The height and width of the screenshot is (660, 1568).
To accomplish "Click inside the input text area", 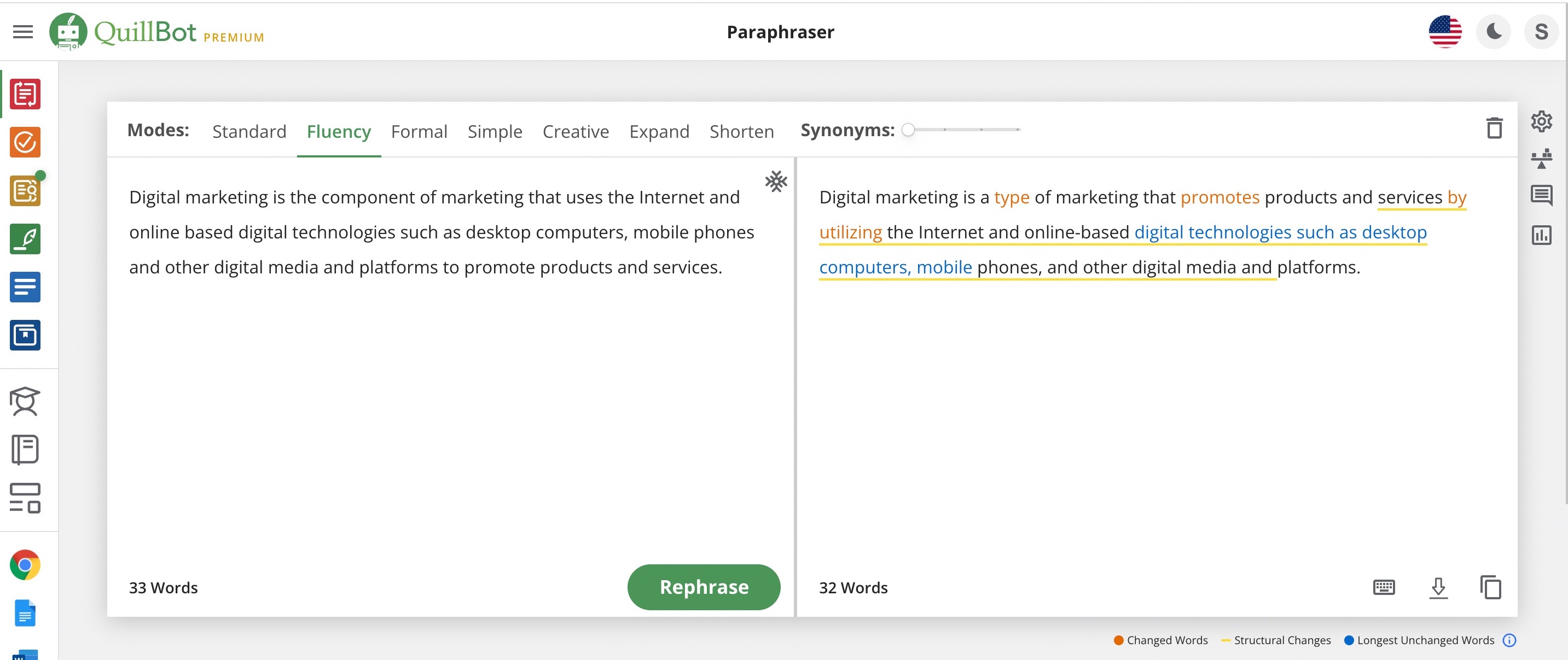I will click(426, 365).
